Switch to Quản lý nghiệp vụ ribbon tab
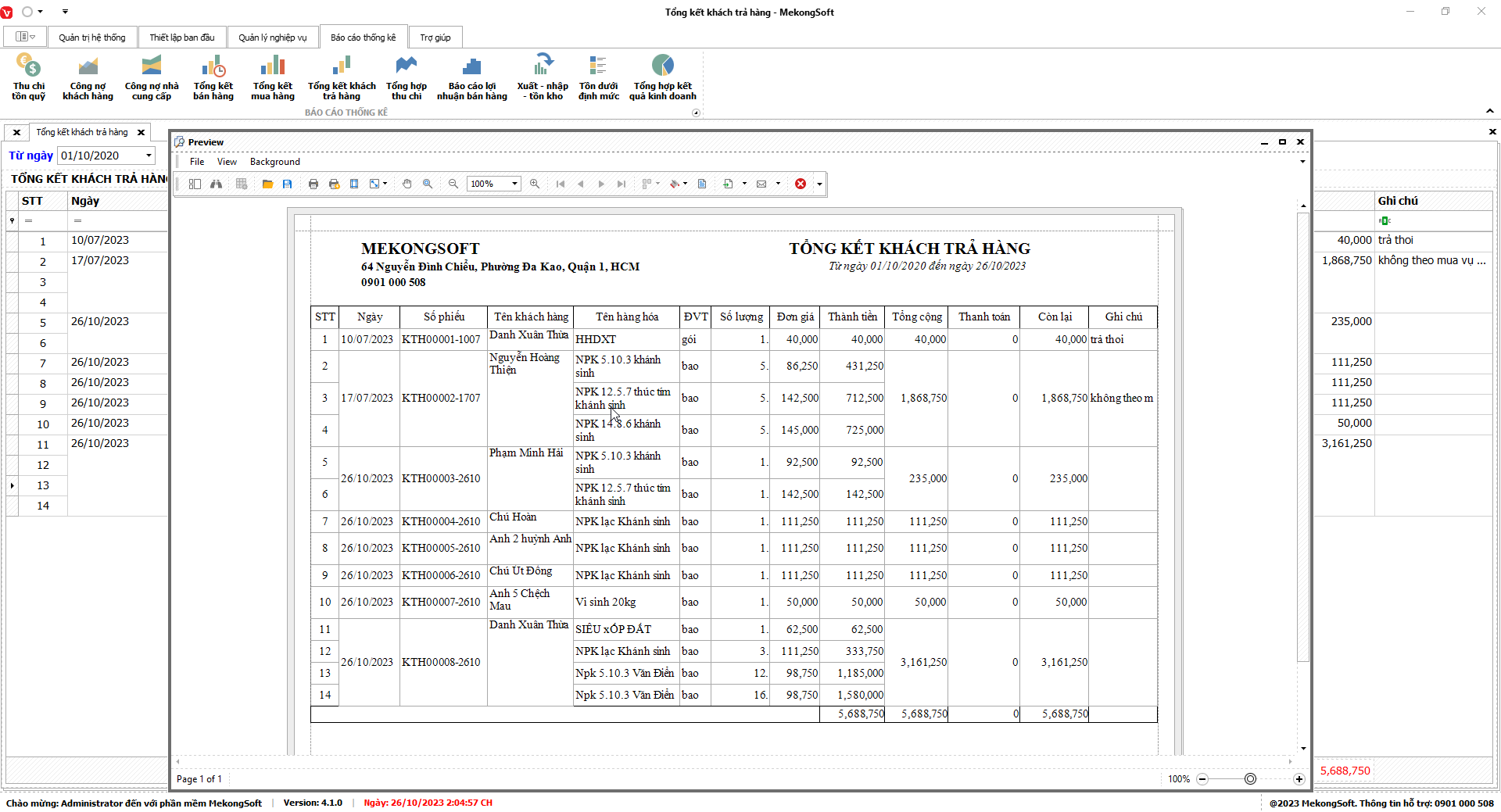Image resolution: width=1501 pixels, height=812 pixels. click(x=272, y=38)
